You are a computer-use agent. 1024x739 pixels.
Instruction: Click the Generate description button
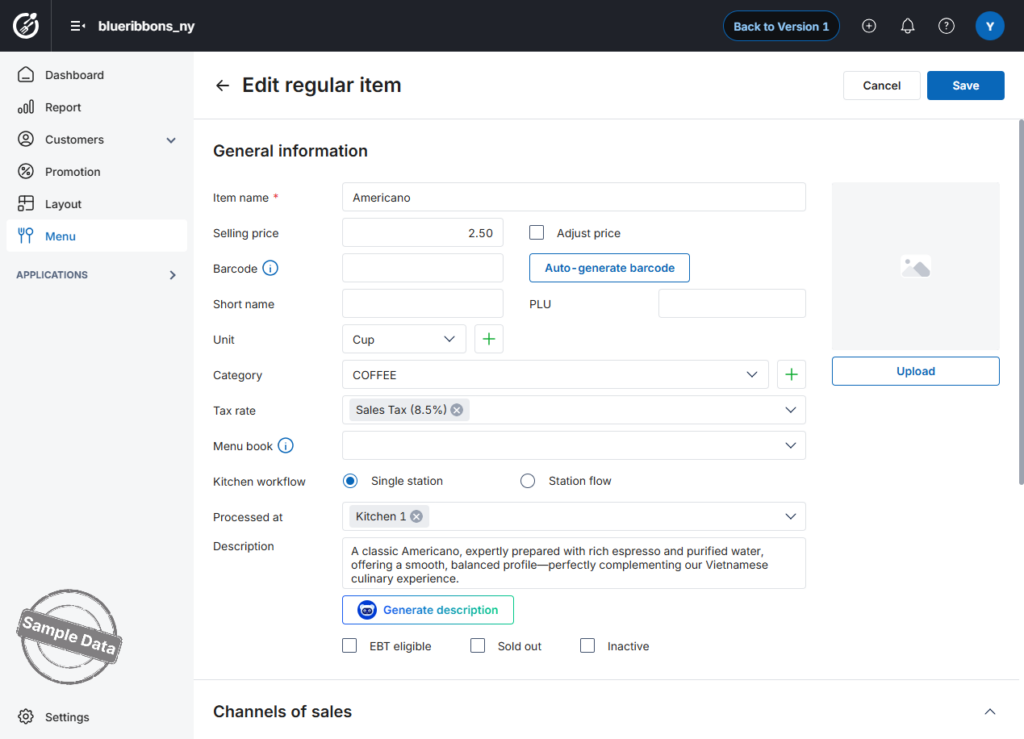(x=428, y=610)
